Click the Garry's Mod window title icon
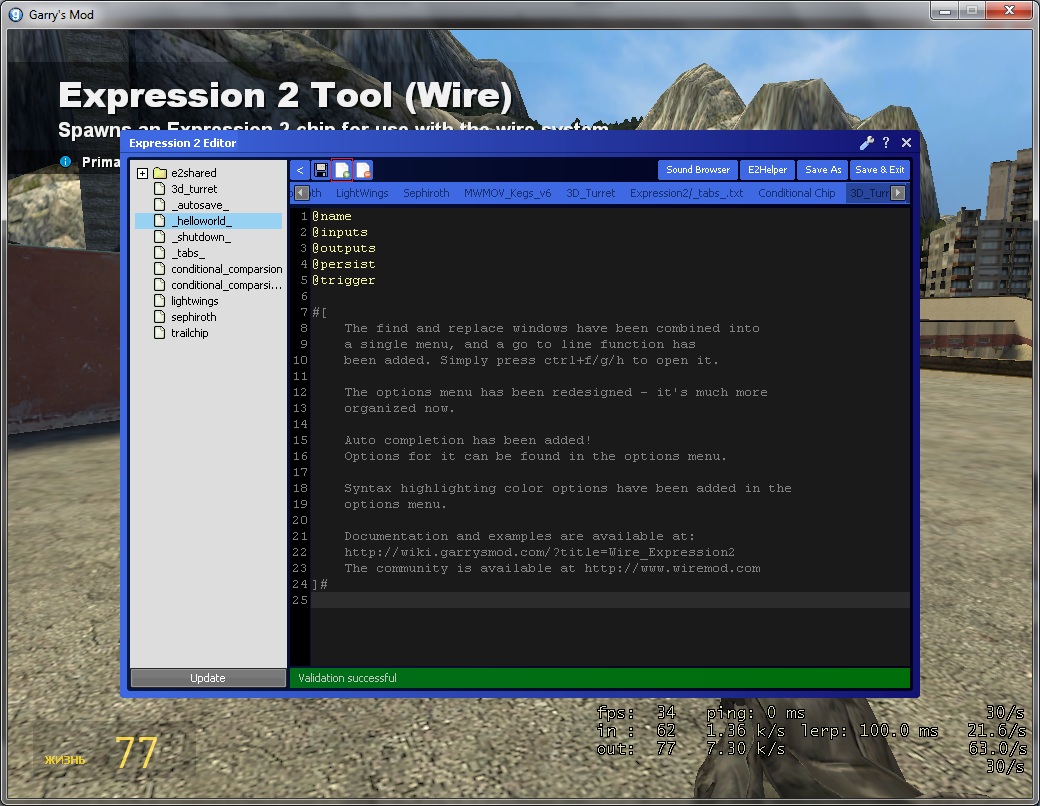Screen dimensions: 1040x806 [16, 14]
